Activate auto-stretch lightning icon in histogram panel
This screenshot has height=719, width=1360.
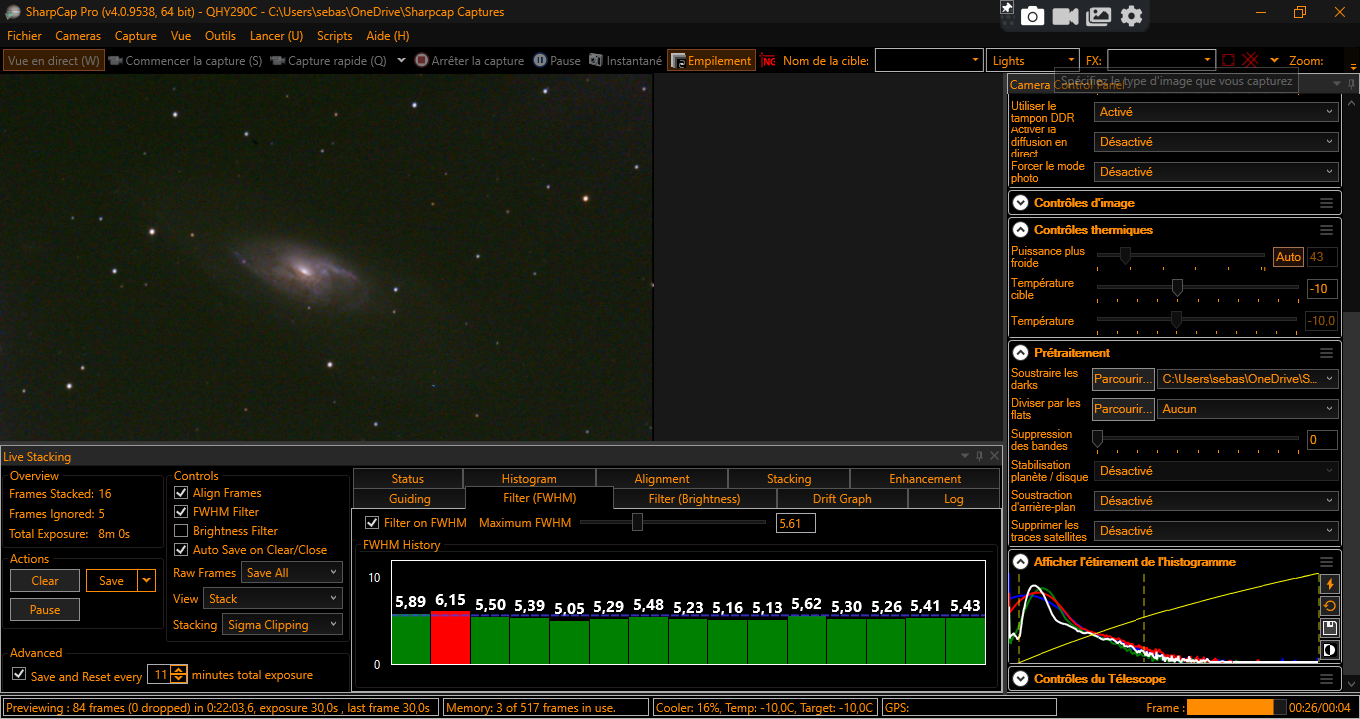click(1330, 584)
